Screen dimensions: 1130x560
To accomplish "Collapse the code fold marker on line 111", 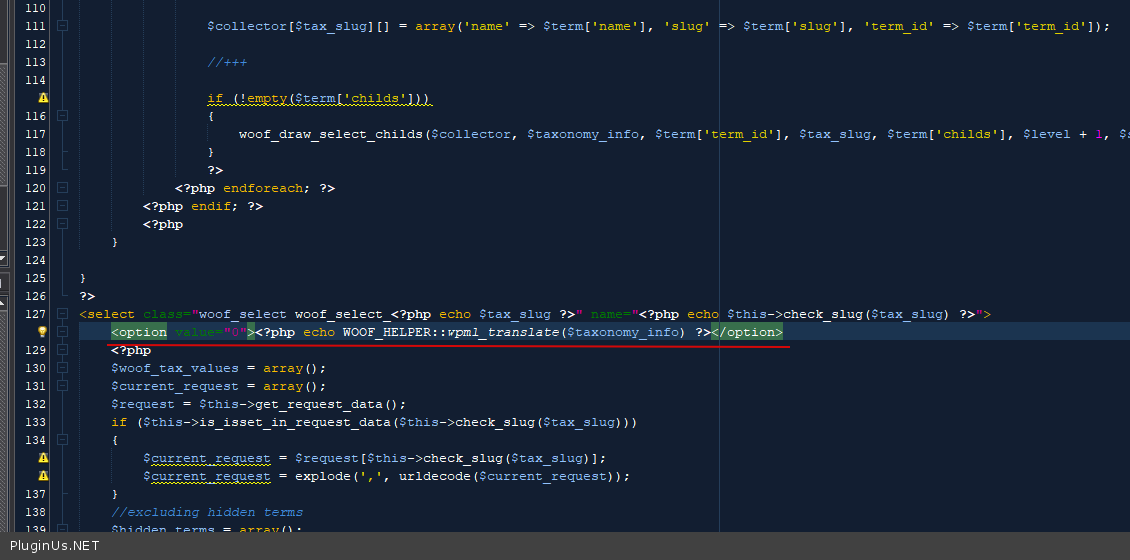I will coord(62,26).
